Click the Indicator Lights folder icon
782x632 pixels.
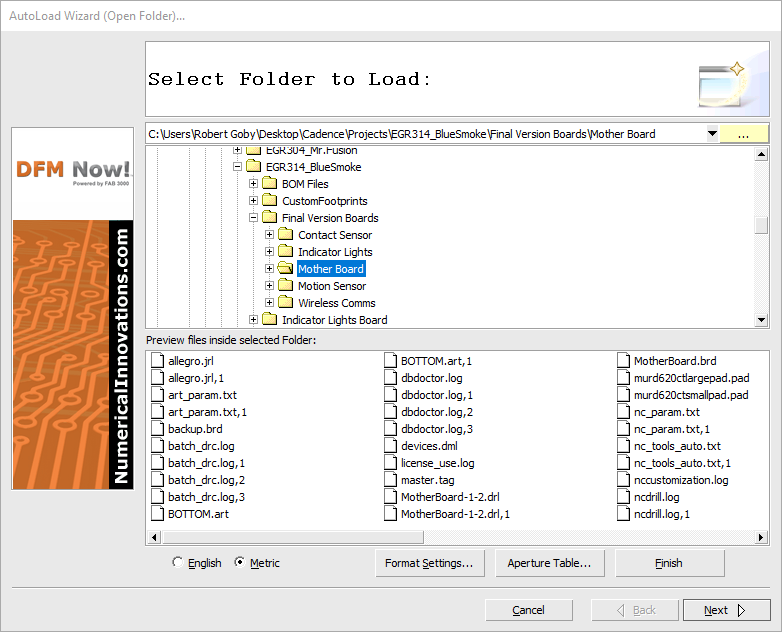coord(285,251)
